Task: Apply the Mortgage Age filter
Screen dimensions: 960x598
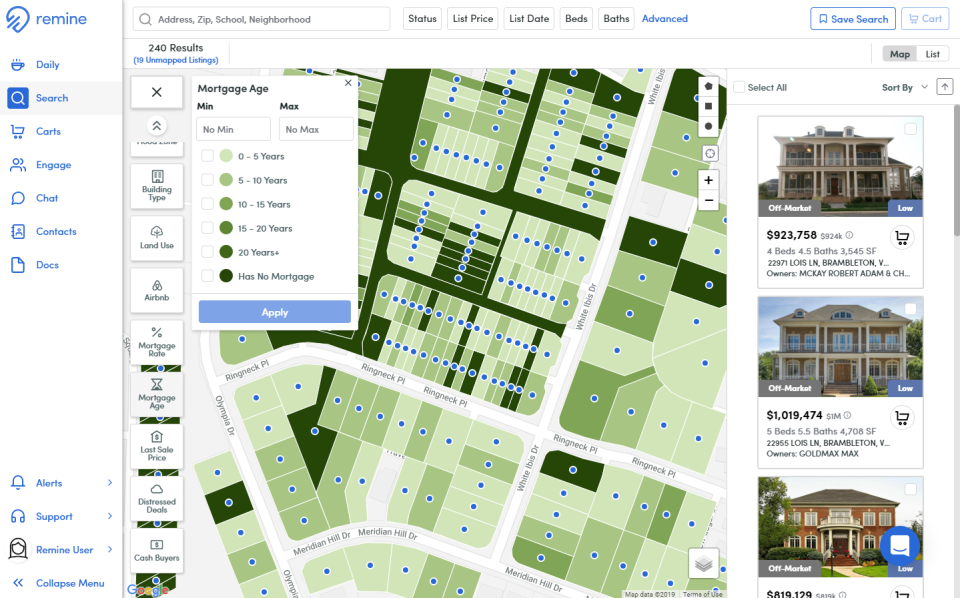Action: pos(274,311)
